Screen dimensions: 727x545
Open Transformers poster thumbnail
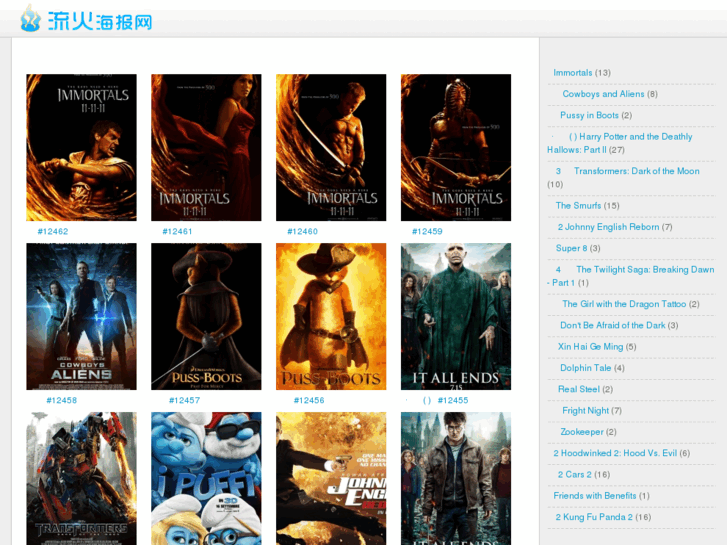pos(81,479)
